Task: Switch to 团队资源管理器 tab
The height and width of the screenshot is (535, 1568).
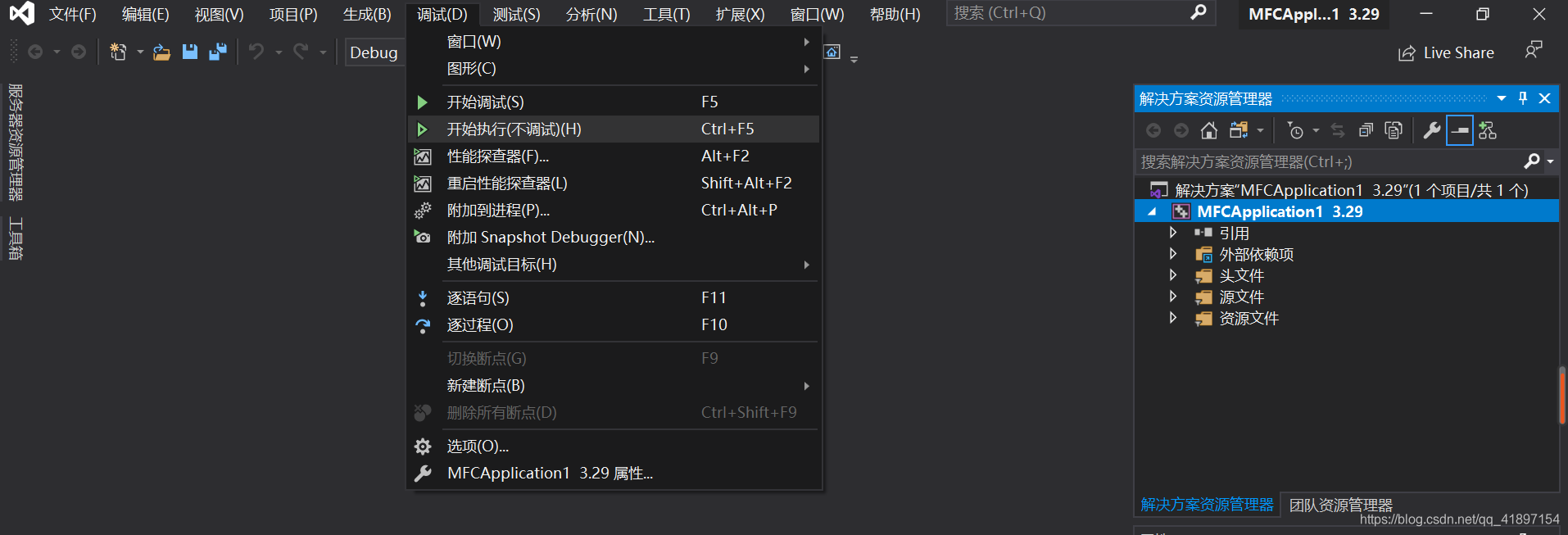Action: click(x=1341, y=505)
